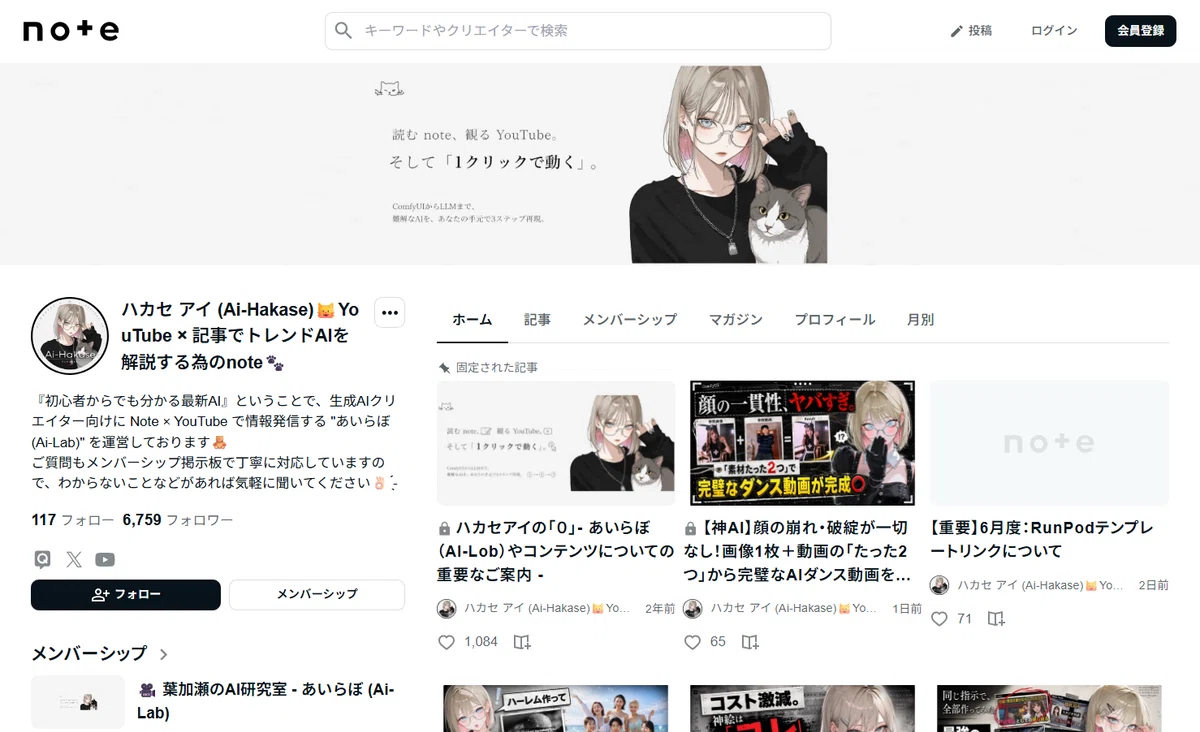Viewport: 1200px width, 732px height.
Task: Click the magnifier icon in the search bar
Action: point(344,31)
